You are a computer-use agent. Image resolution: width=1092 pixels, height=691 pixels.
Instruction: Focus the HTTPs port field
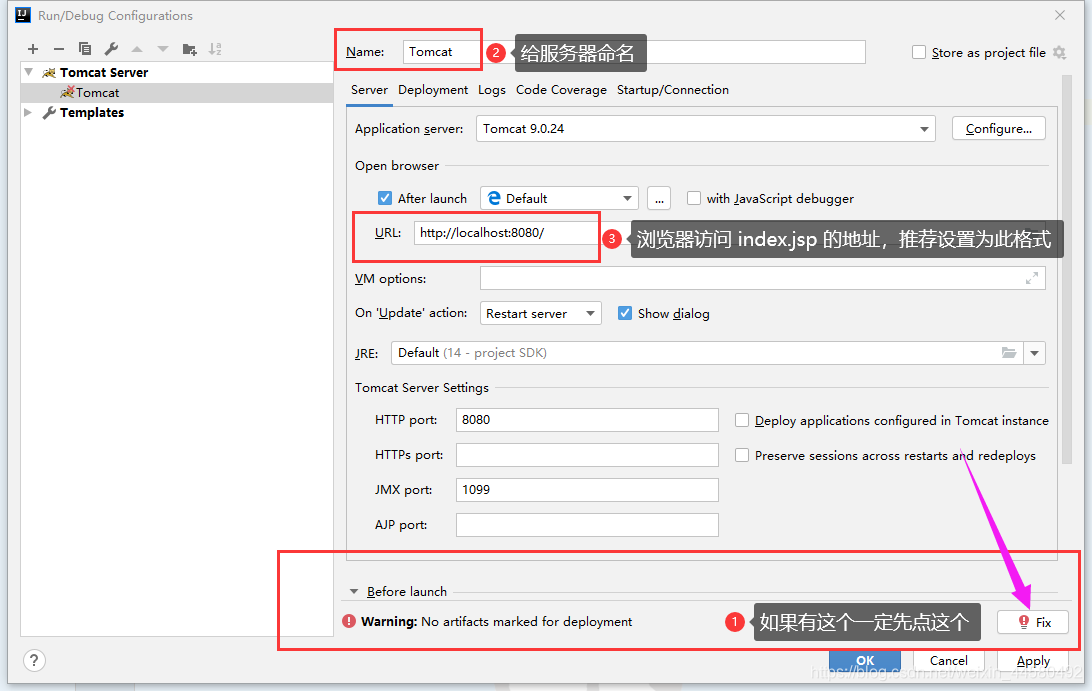tap(587, 455)
